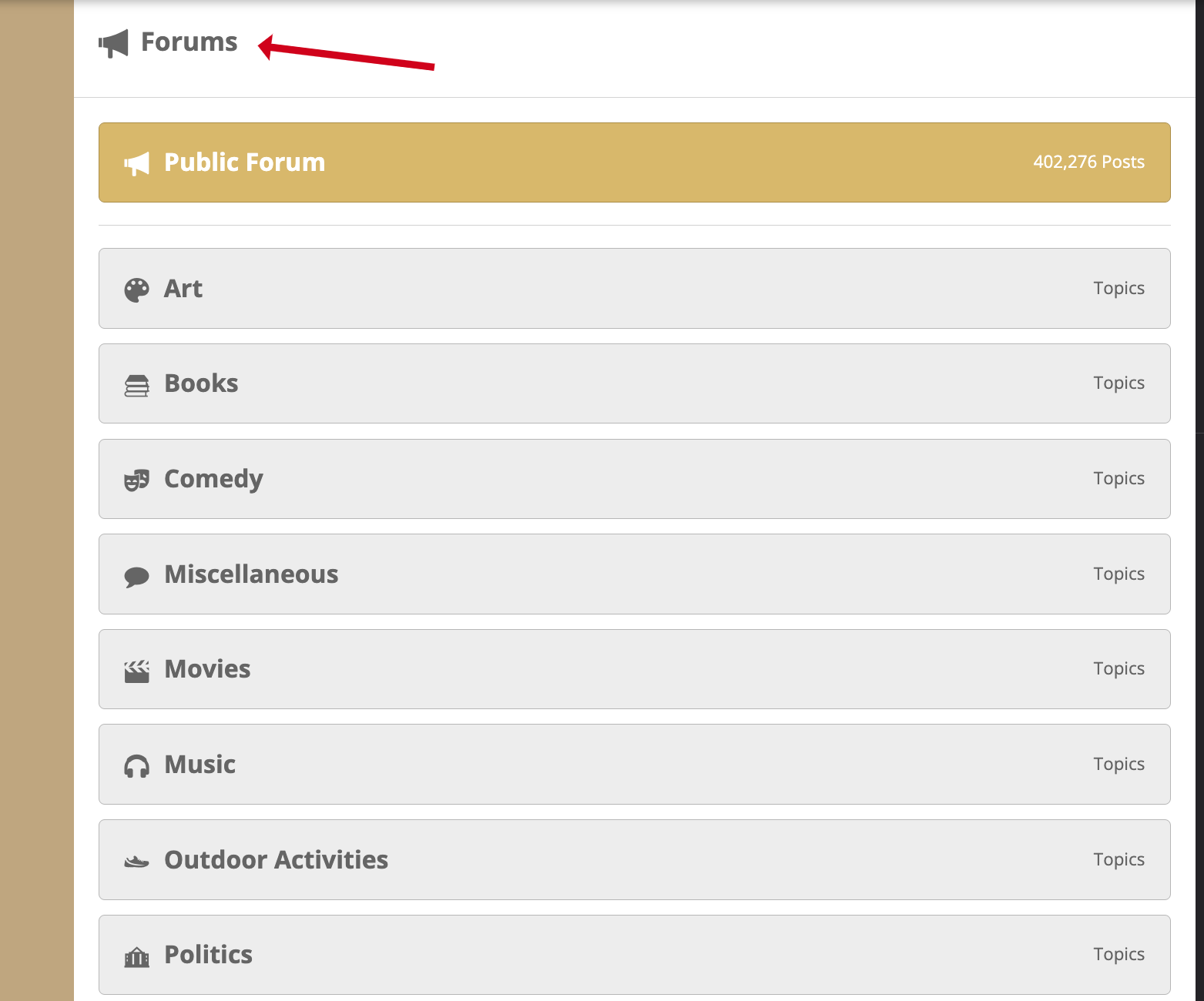This screenshot has height=1001, width=1204.
Task: Click the Books stack icon
Action: [136, 385]
